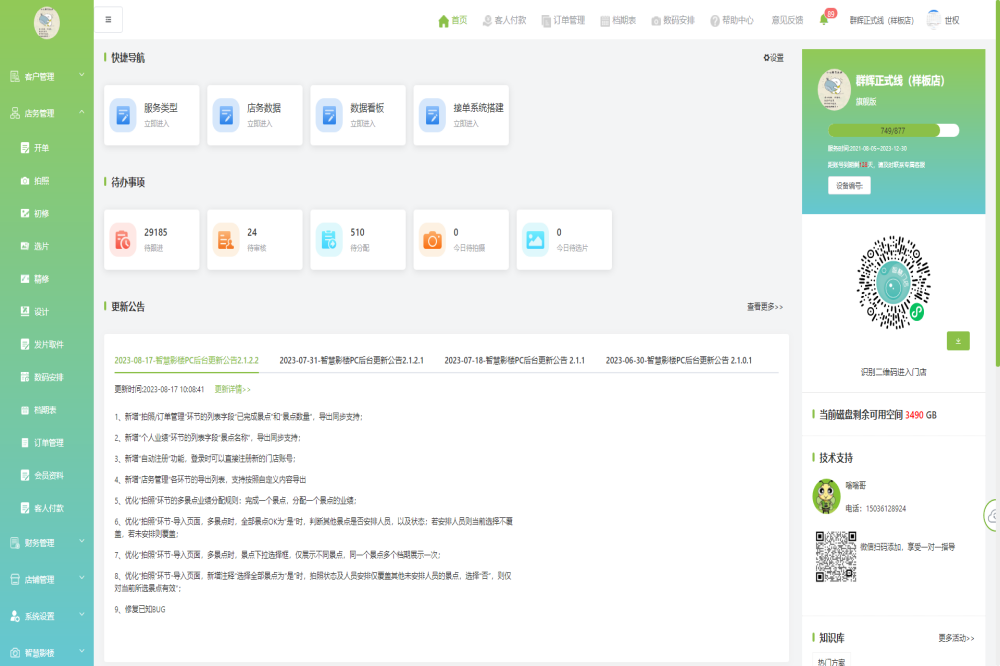
Task: Click the 待分配 icon showing 510
Action: 329,239
